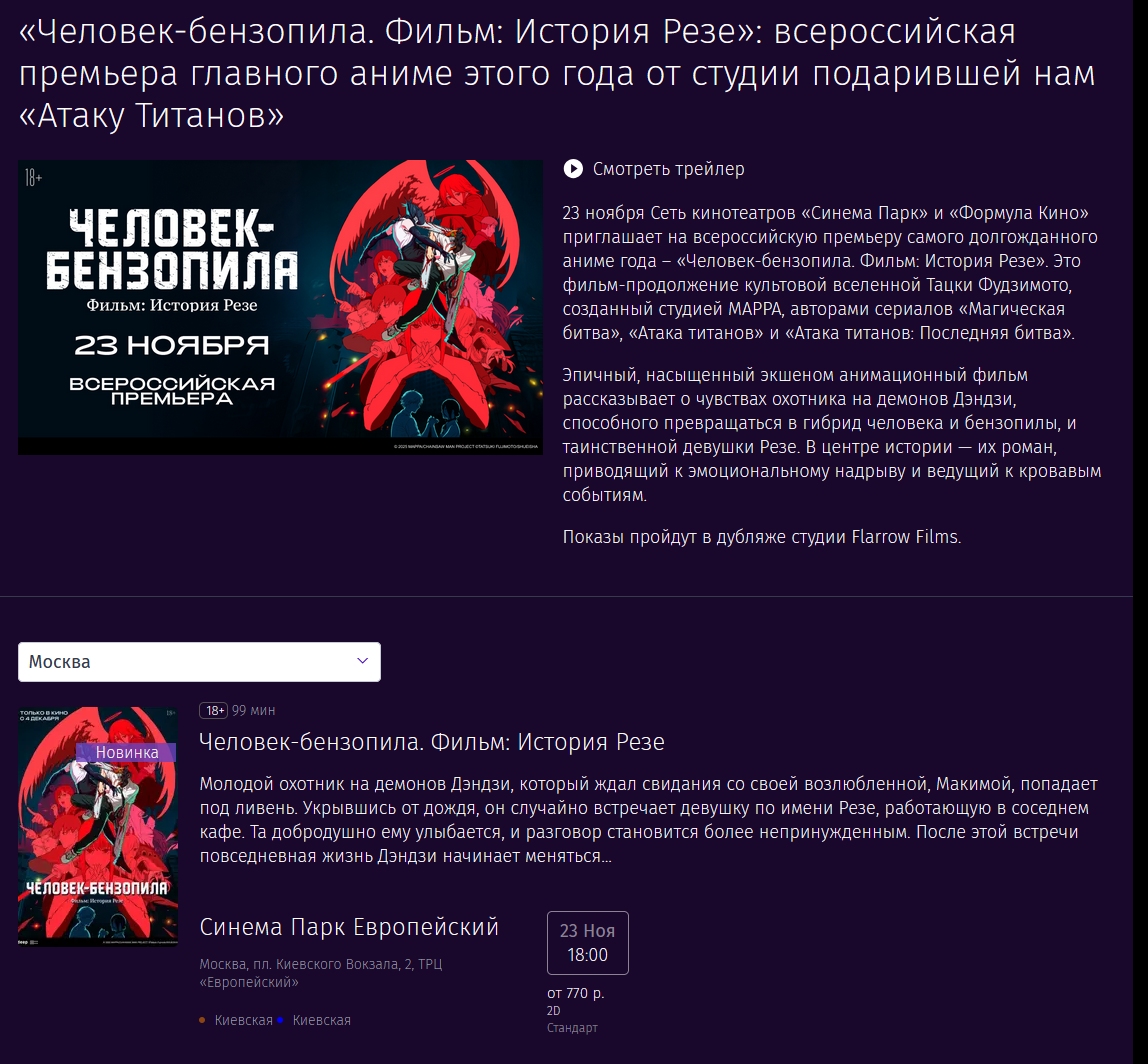Click the second Киевская metro station label
The width and height of the screenshot is (1148, 1064).
[321, 1020]
